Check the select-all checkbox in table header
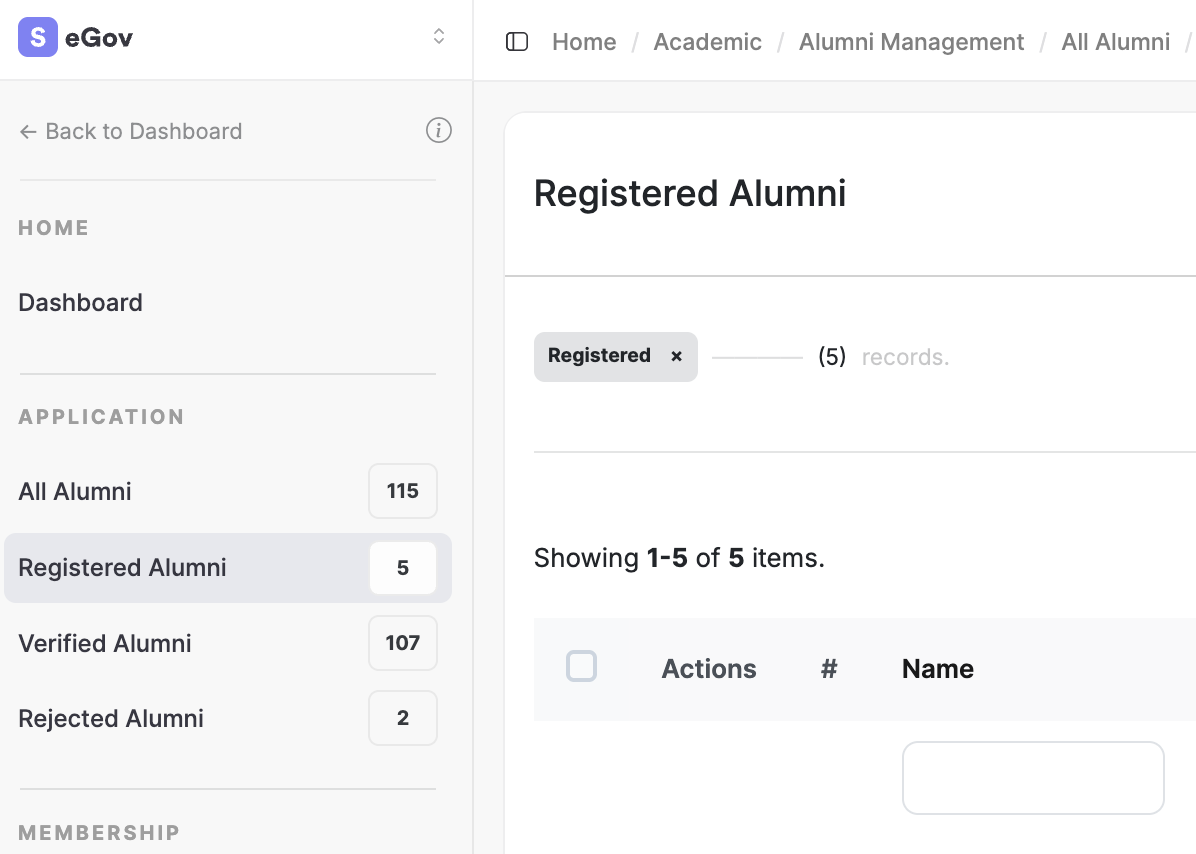The width and height of the screenshot is (1196, 854). point(581,666)
